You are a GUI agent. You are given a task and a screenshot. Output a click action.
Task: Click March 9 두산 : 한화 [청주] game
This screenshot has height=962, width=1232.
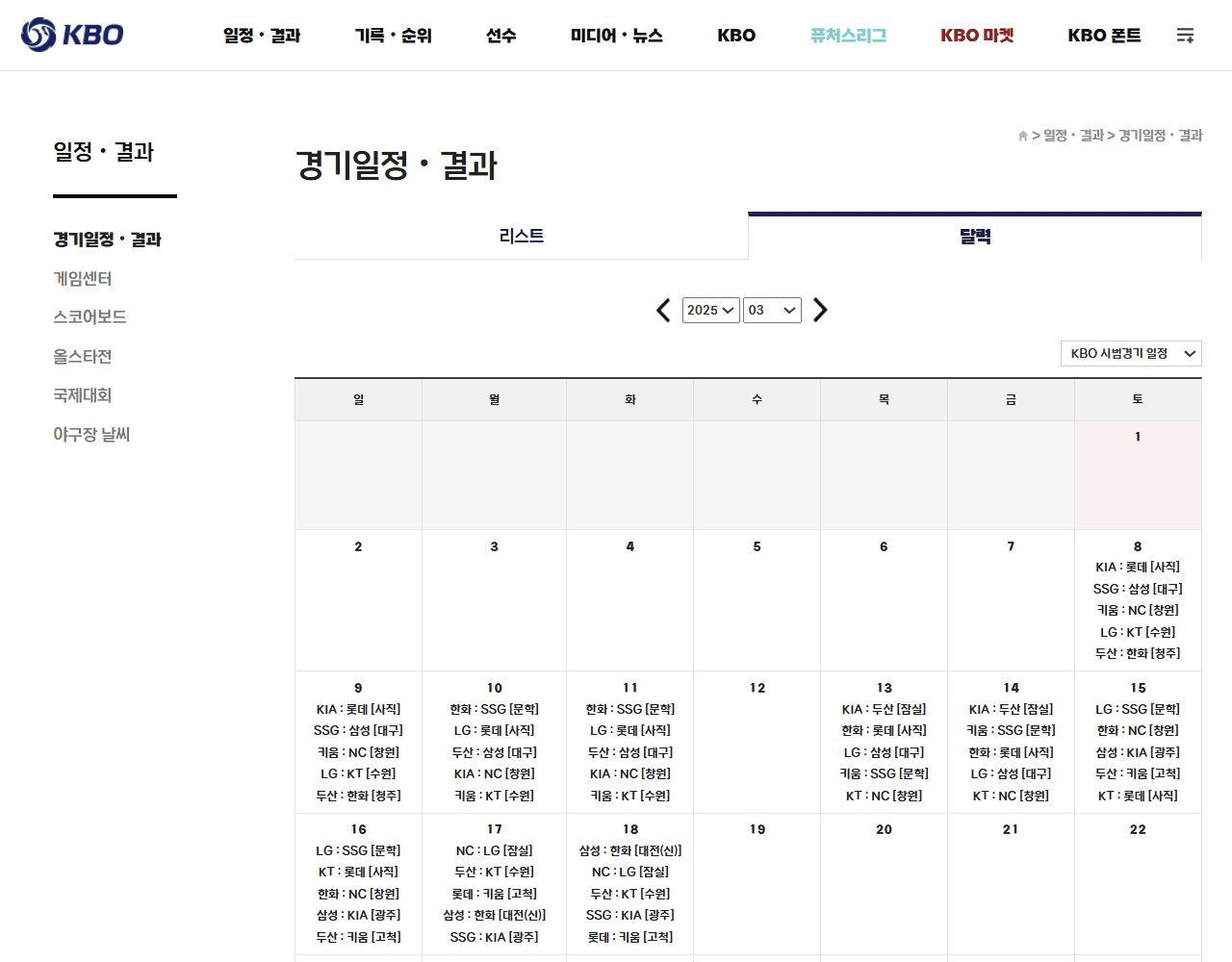click(x=358, y=796)
